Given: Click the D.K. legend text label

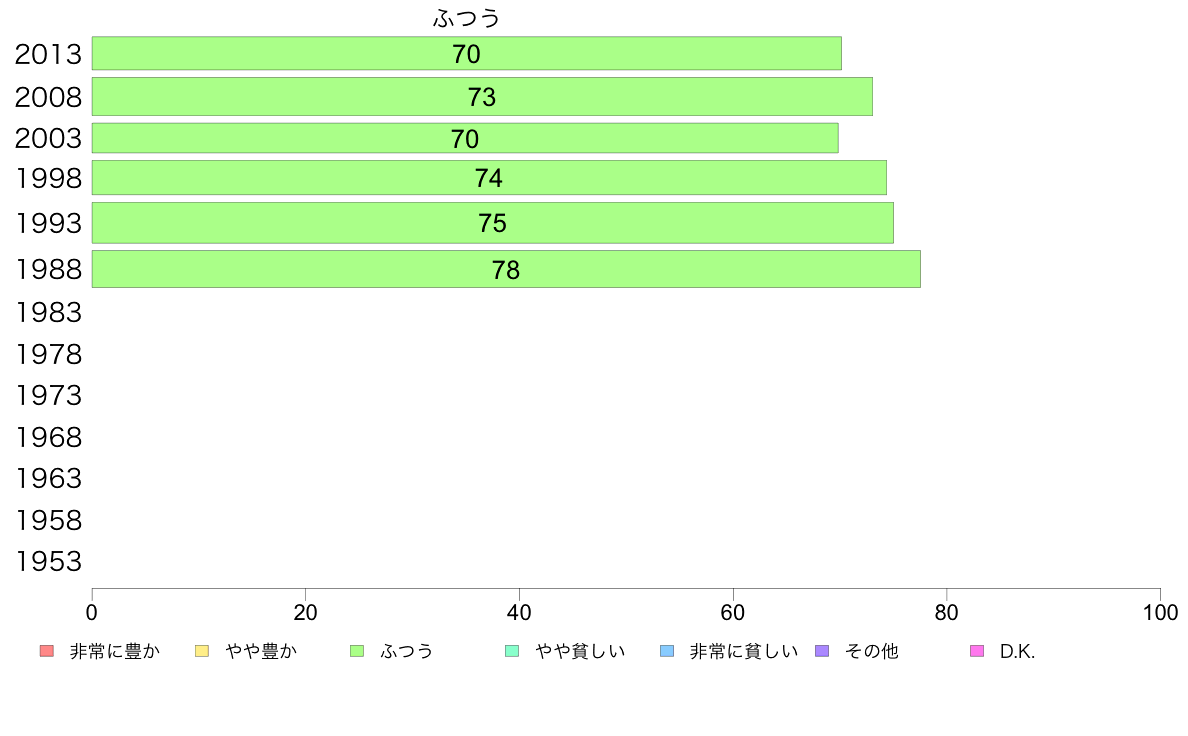Looking at the screenshot, I should coord(1018,651).
